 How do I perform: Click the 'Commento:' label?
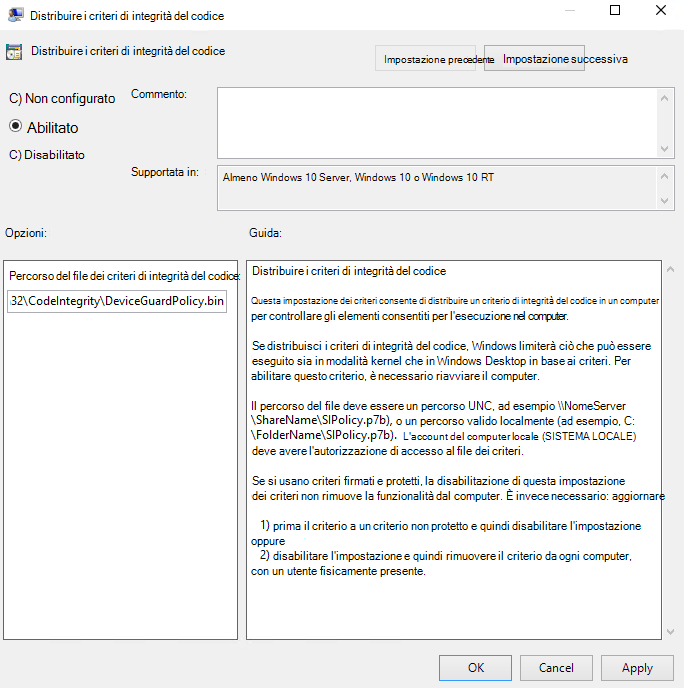point(158,94)
